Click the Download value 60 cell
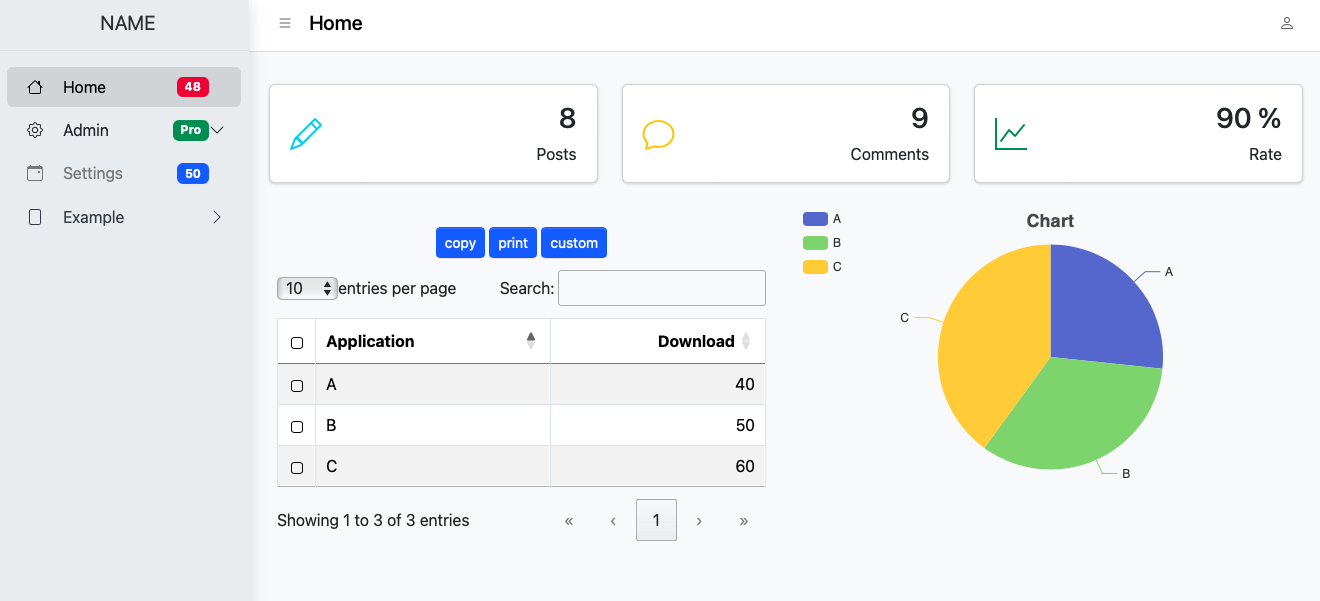The image size is (1320, 601). click(x=658, y=467)
